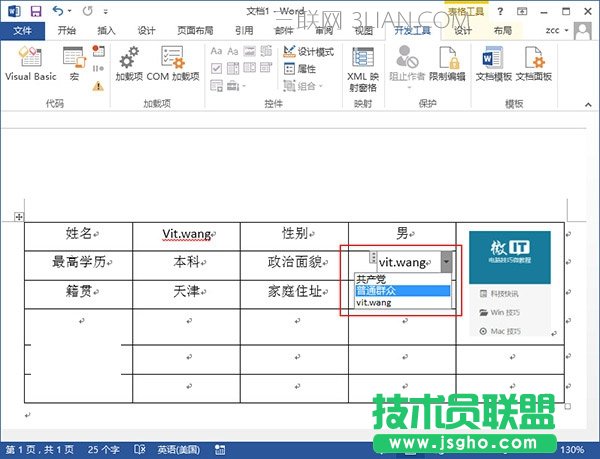Screen dimensions: 600x459
Task: Open 限制编辑 restrict editing pane
Action: pos(447,63)
